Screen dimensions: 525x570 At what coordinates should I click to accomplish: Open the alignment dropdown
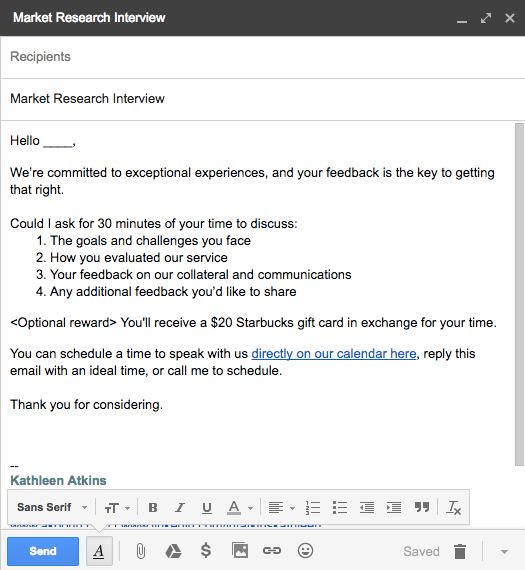point(281,507)
